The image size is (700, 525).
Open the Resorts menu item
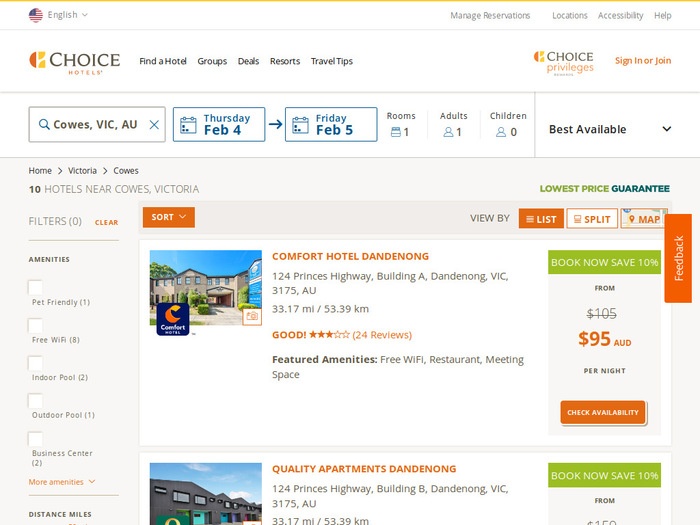coord(285,61)
